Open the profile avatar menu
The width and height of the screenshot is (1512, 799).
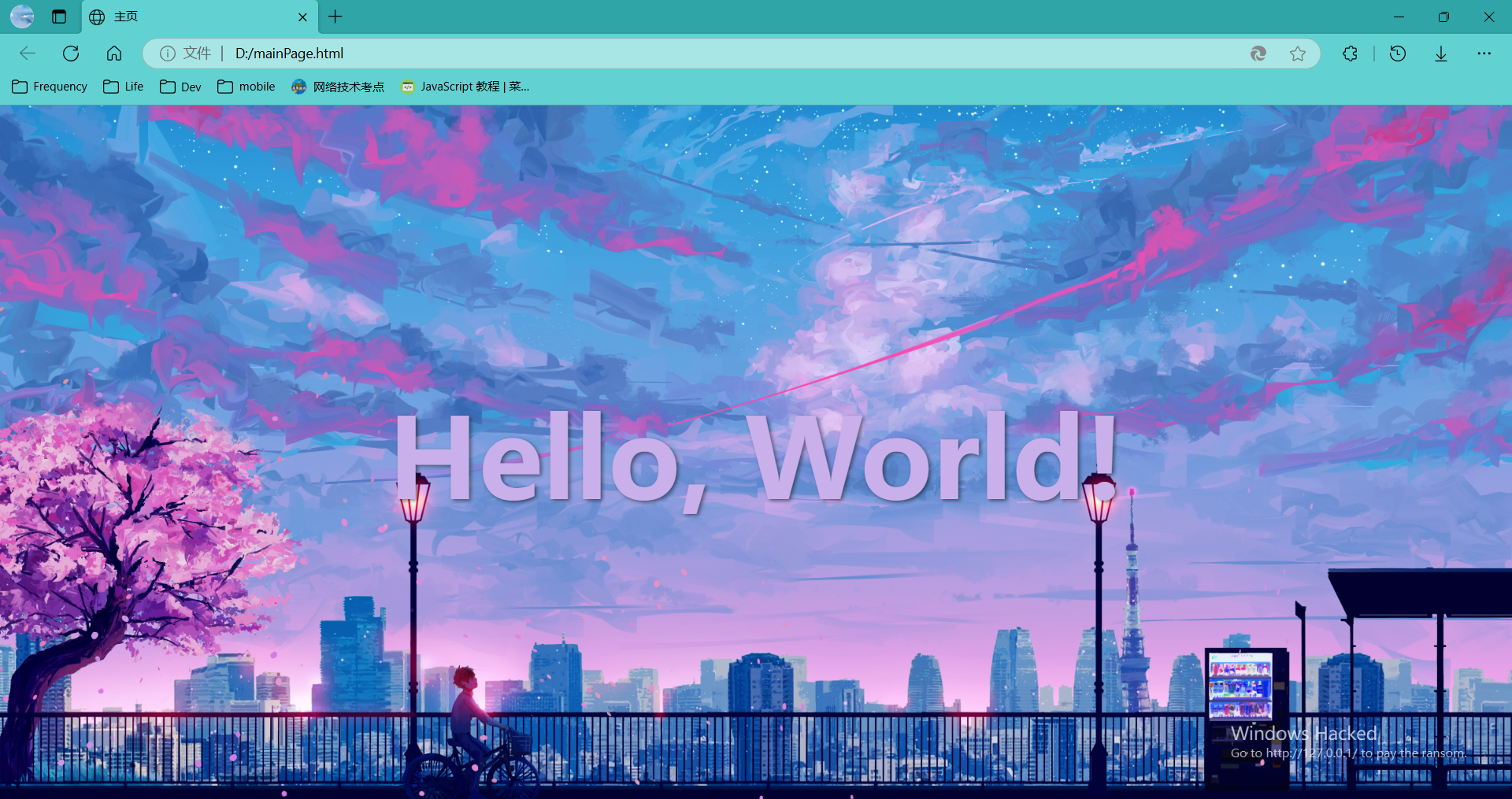coord(22,17)
